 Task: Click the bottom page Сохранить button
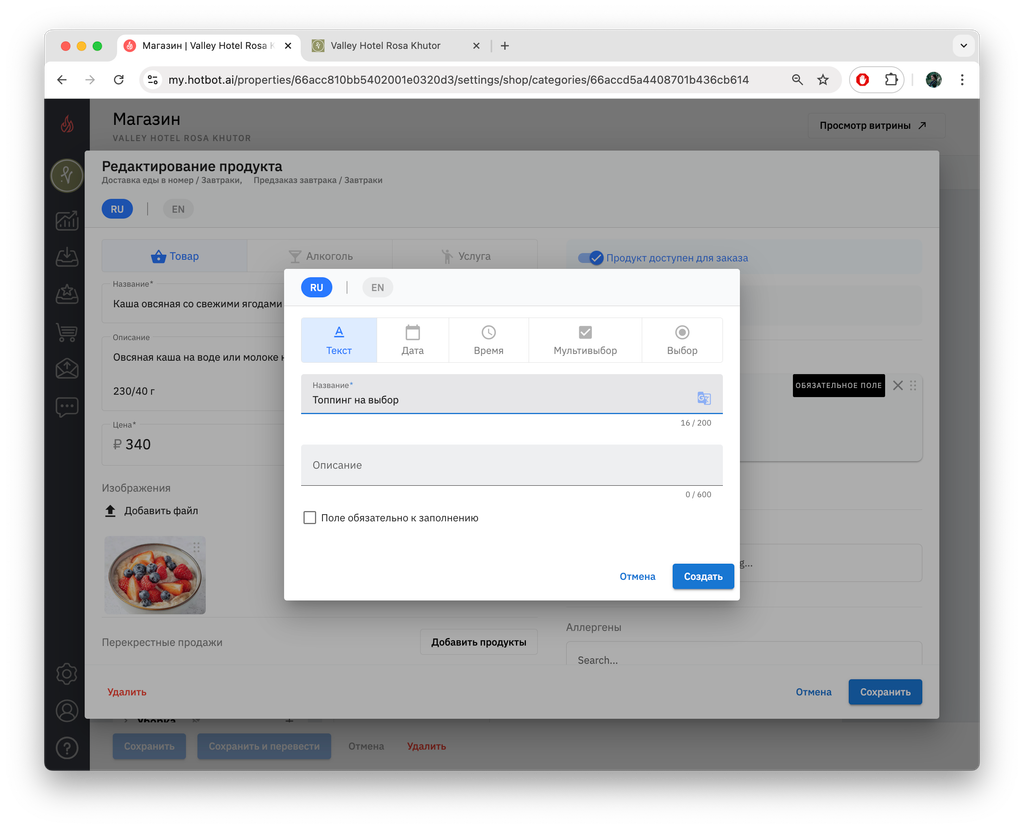[x=150, y=746]
